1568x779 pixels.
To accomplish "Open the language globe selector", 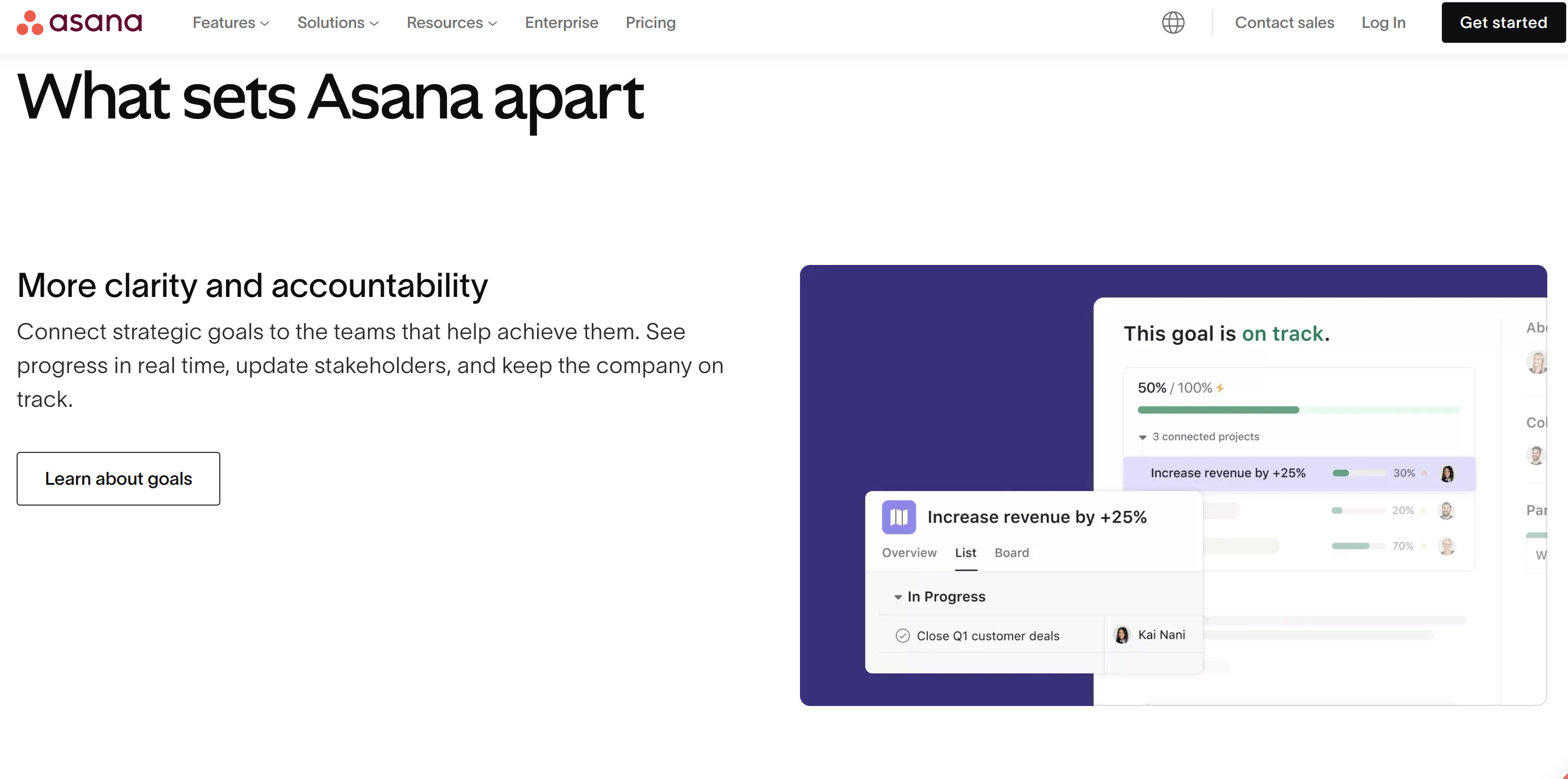I will (1173, 23).
